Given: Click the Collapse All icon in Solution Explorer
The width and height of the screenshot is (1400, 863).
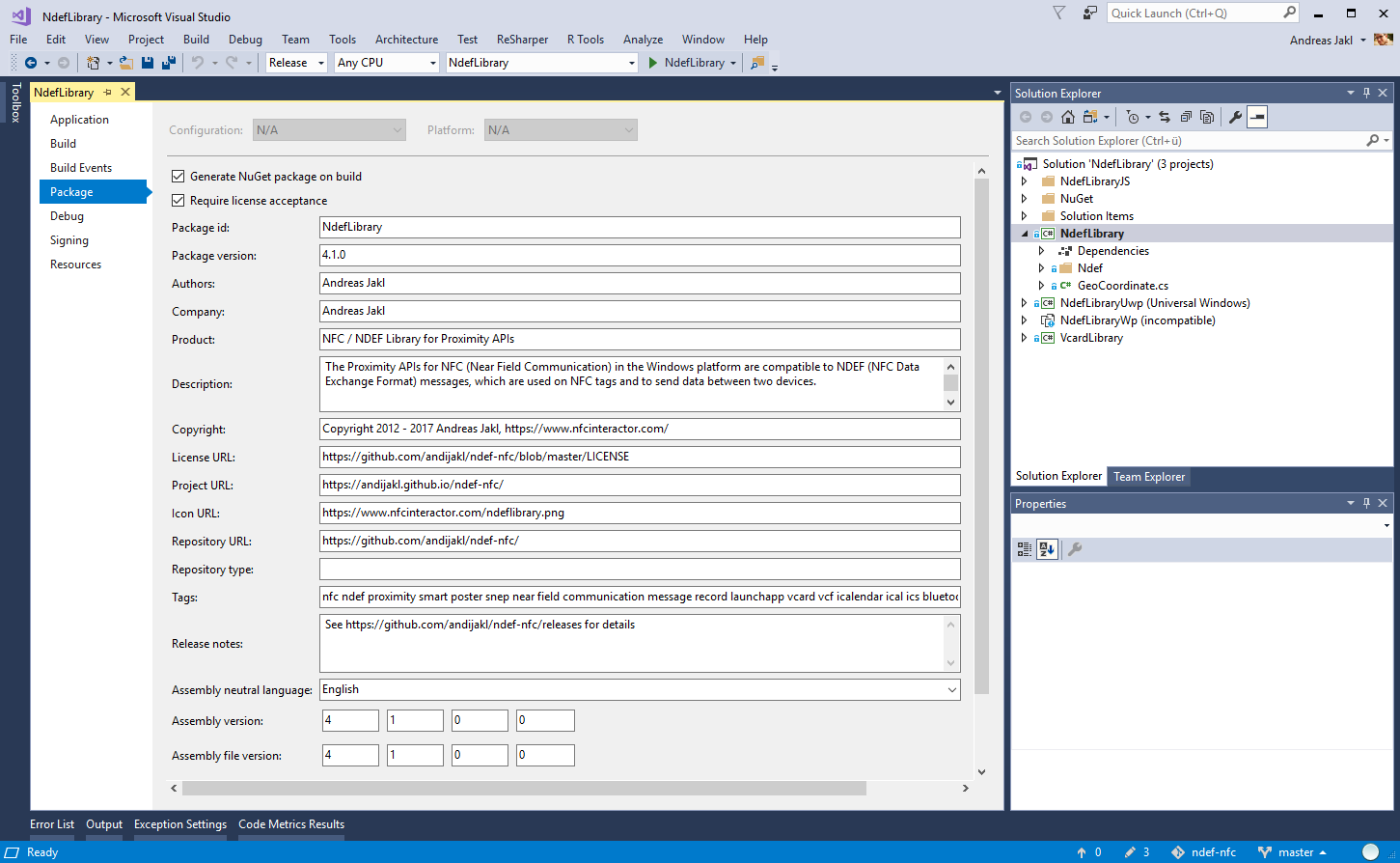Looking at the screenshot, I should pyautogui.click(x=1186, y=117).
